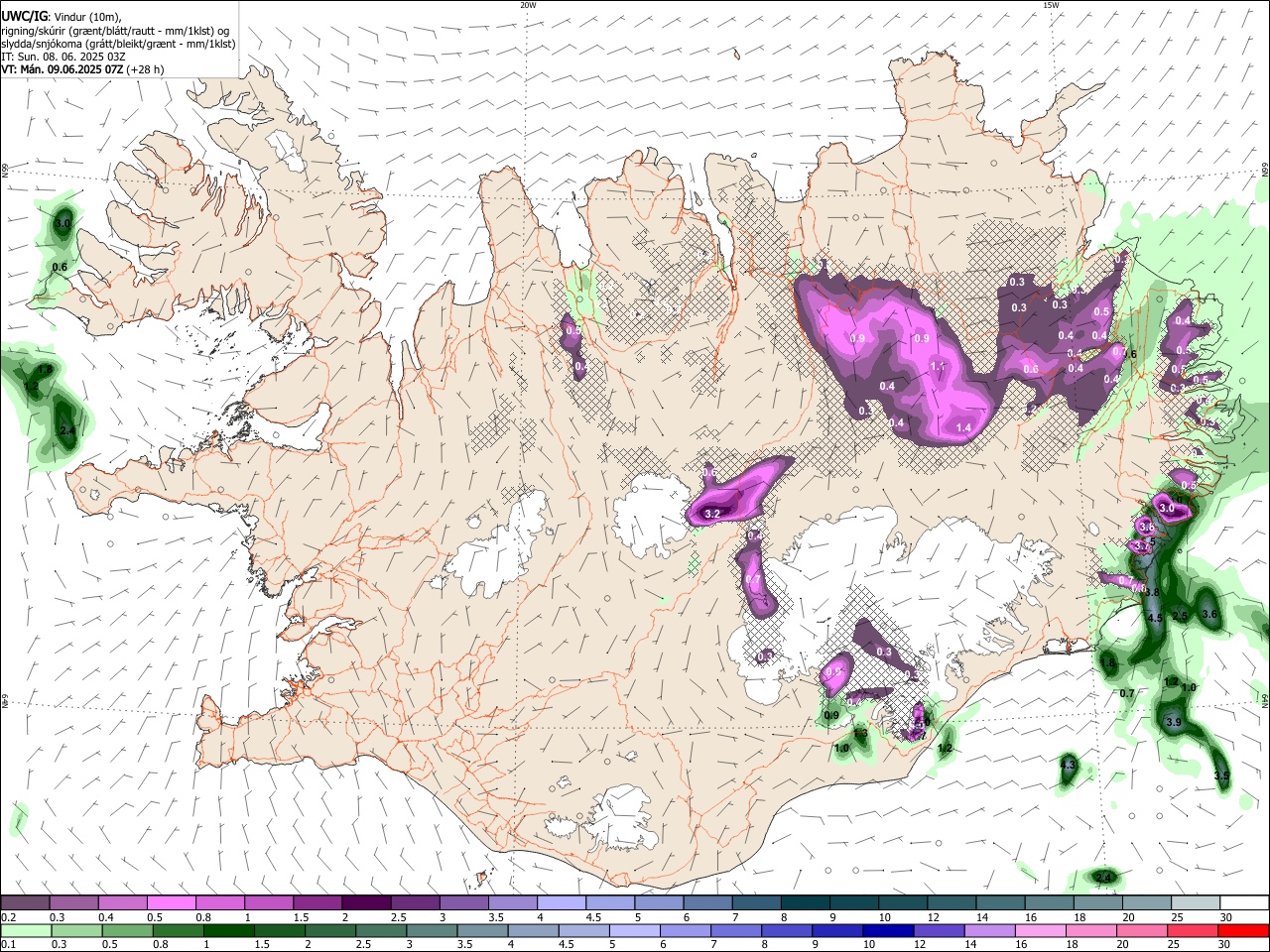Viewport: 1270px width, 952px height.
Task: Select the white 30 swatch in top legend row
Action: 1245,903
